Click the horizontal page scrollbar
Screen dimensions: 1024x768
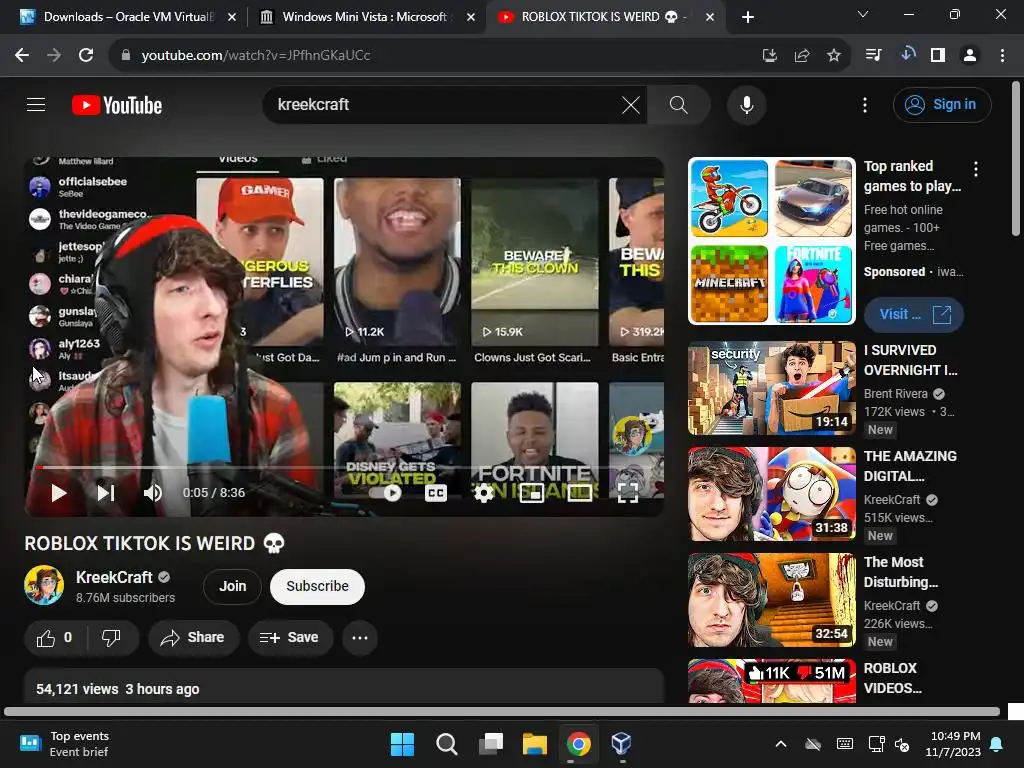pos(502,711)
